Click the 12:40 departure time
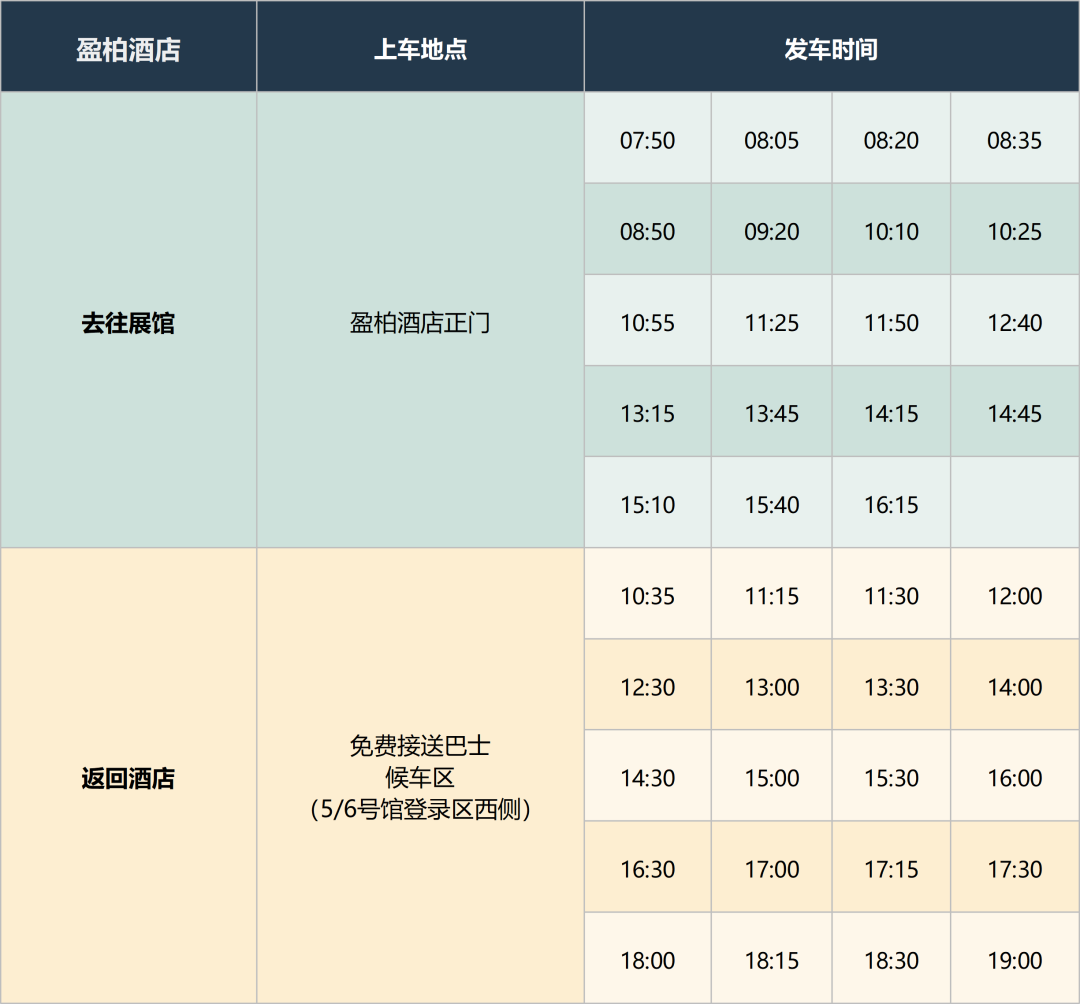 [1015, 320]
